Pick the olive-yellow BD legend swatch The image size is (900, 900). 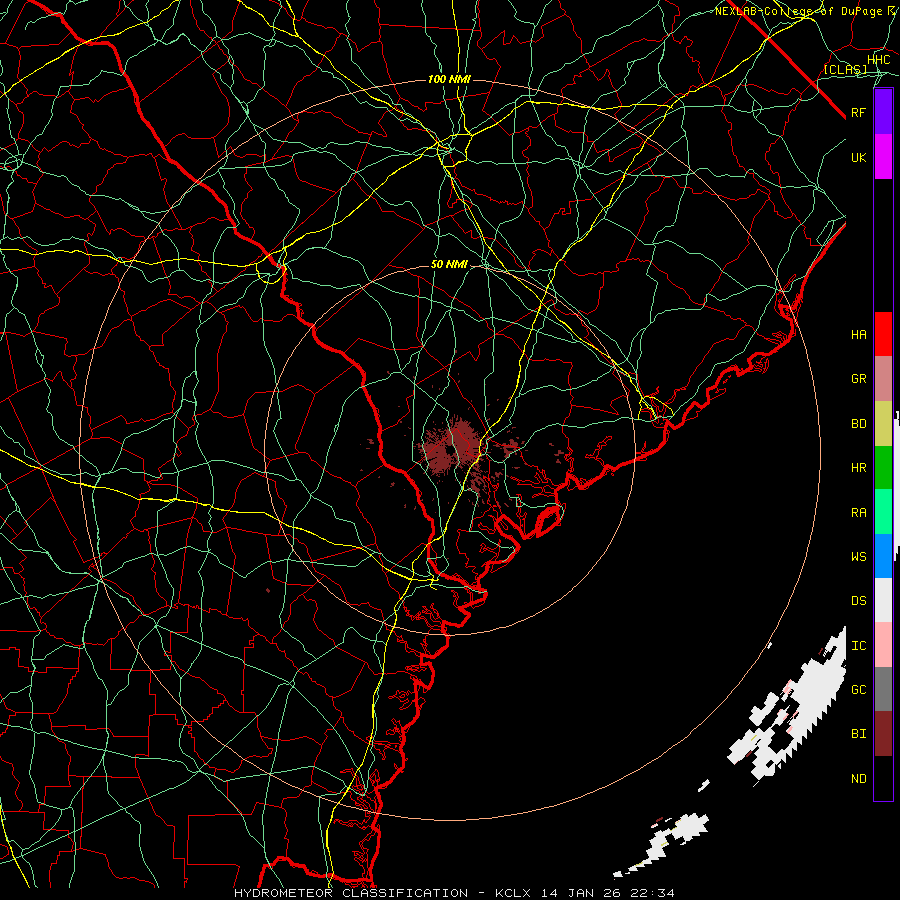[883, 423]
